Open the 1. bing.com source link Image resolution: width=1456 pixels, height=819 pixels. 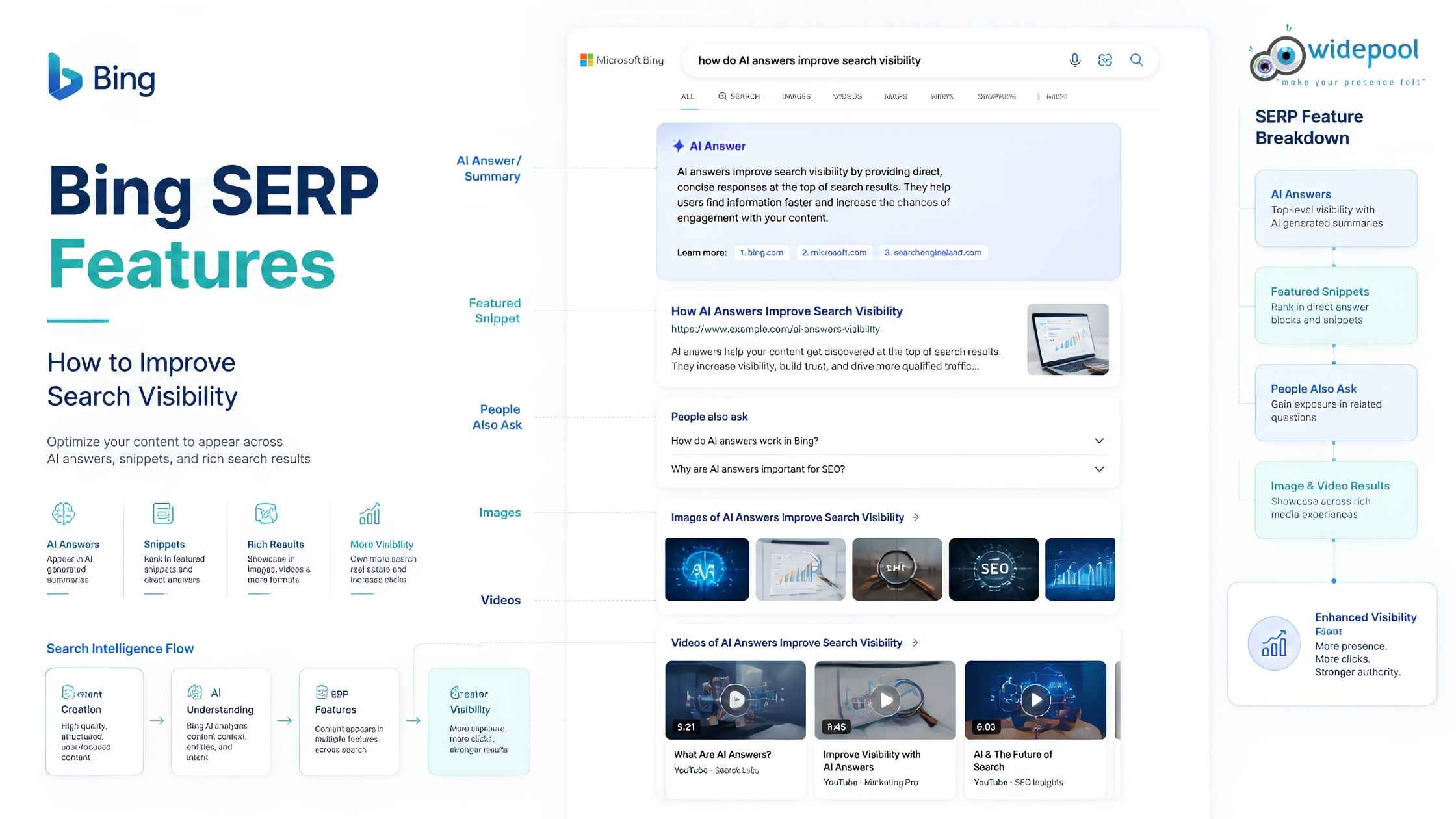click(762, 253)
